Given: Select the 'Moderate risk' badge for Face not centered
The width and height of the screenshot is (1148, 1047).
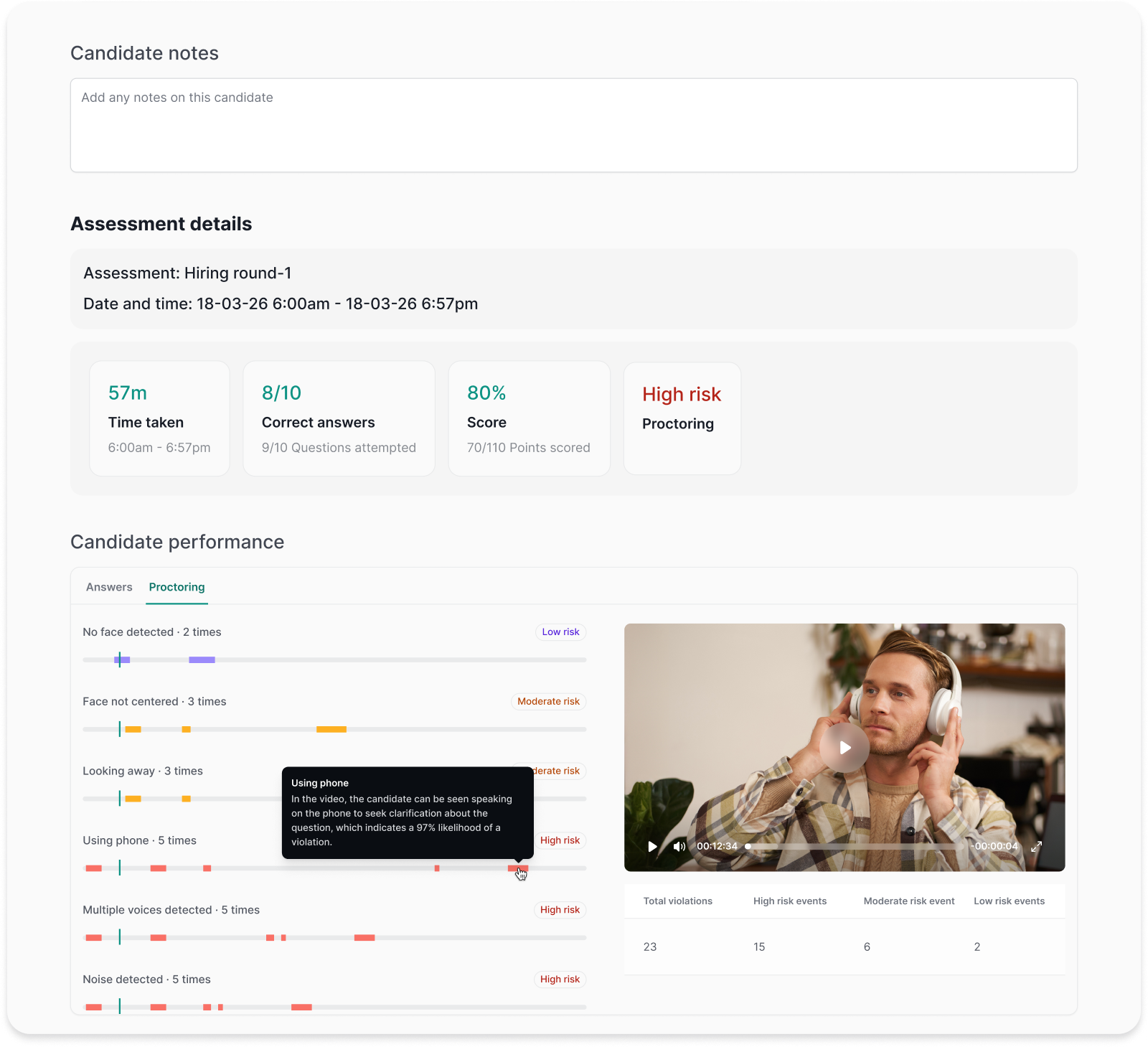Looking at the screenshot, I should pyautogui.click(x=548, y=701).
